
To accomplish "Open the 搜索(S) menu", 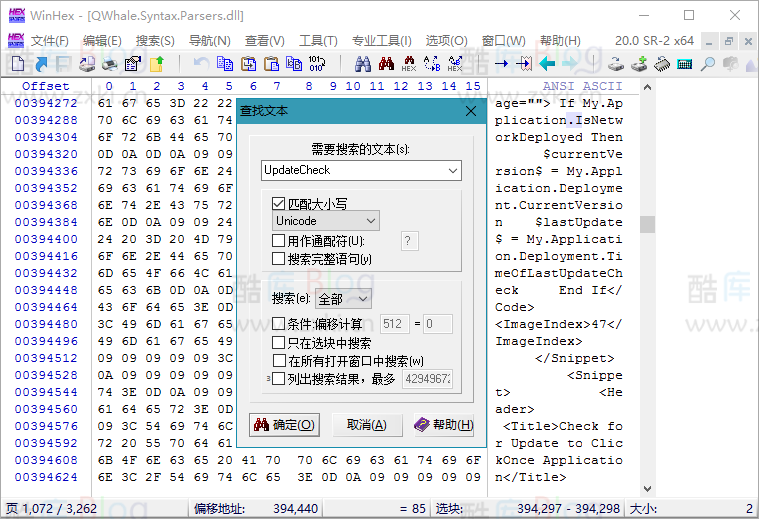I will pos(155,41).
